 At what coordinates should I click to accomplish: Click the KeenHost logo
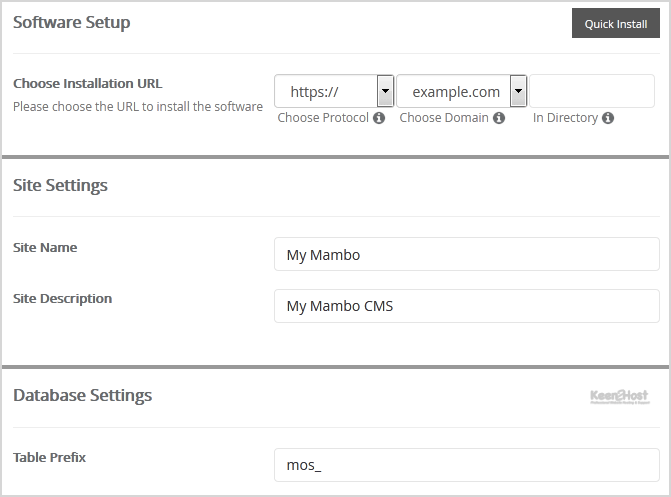(x=620, y=397)
